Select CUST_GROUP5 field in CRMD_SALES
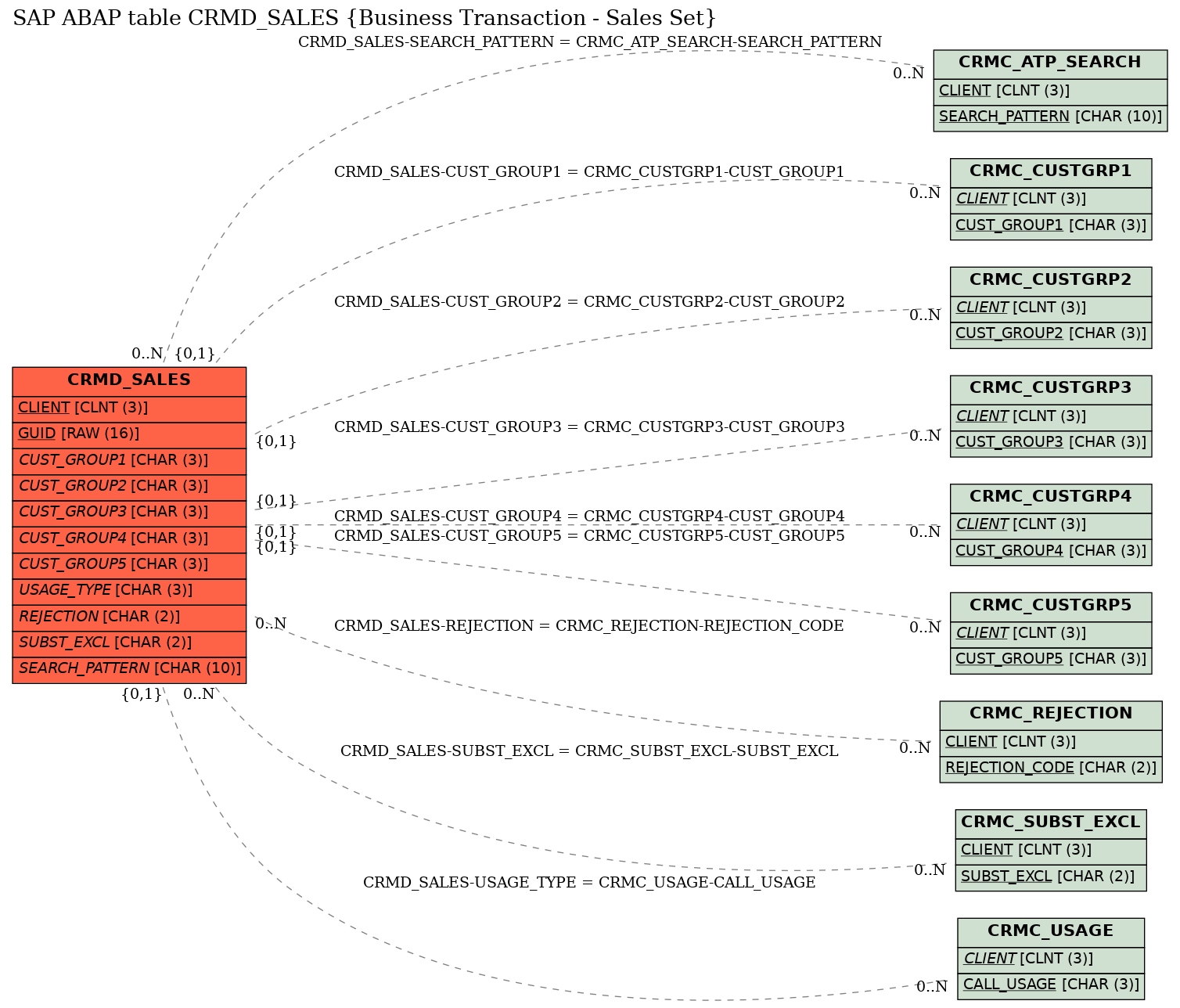This screenshot has height=1008, width=1180. 129,565
